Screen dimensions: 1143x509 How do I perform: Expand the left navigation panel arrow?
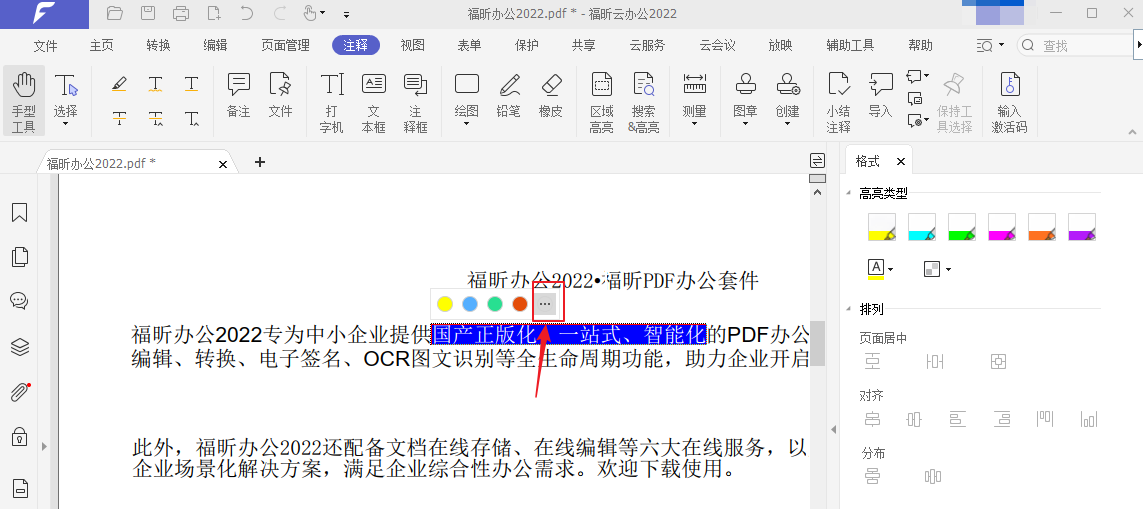pyautogui.click(x=43, y=446)
